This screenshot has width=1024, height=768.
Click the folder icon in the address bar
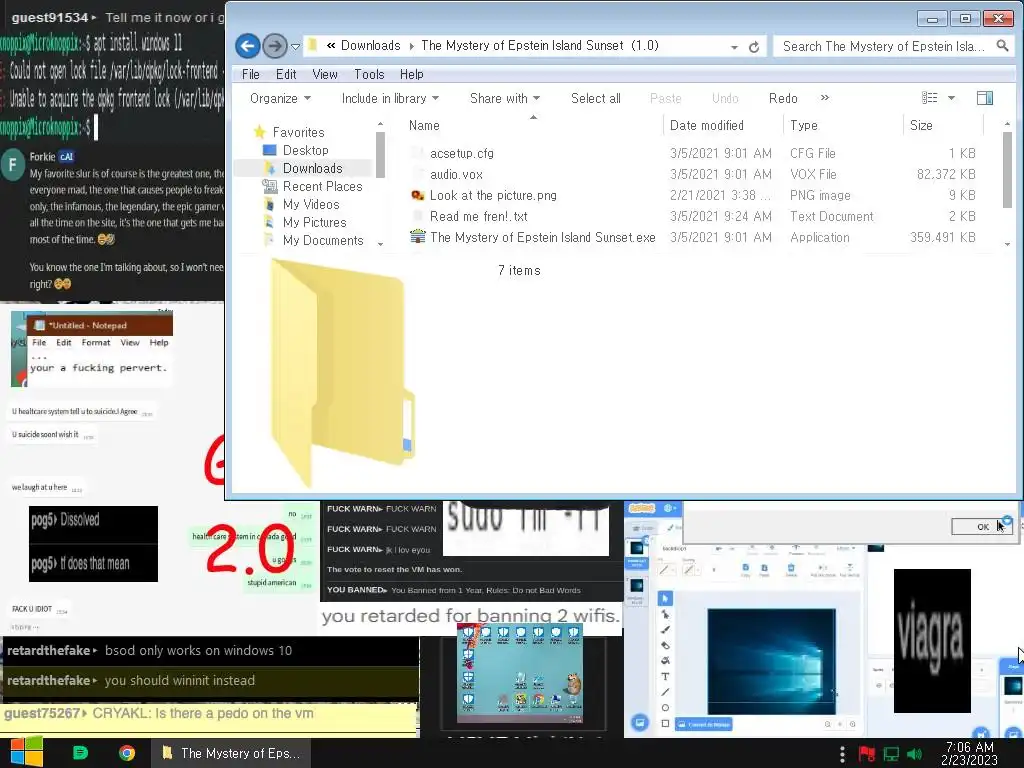coord(313,46)
